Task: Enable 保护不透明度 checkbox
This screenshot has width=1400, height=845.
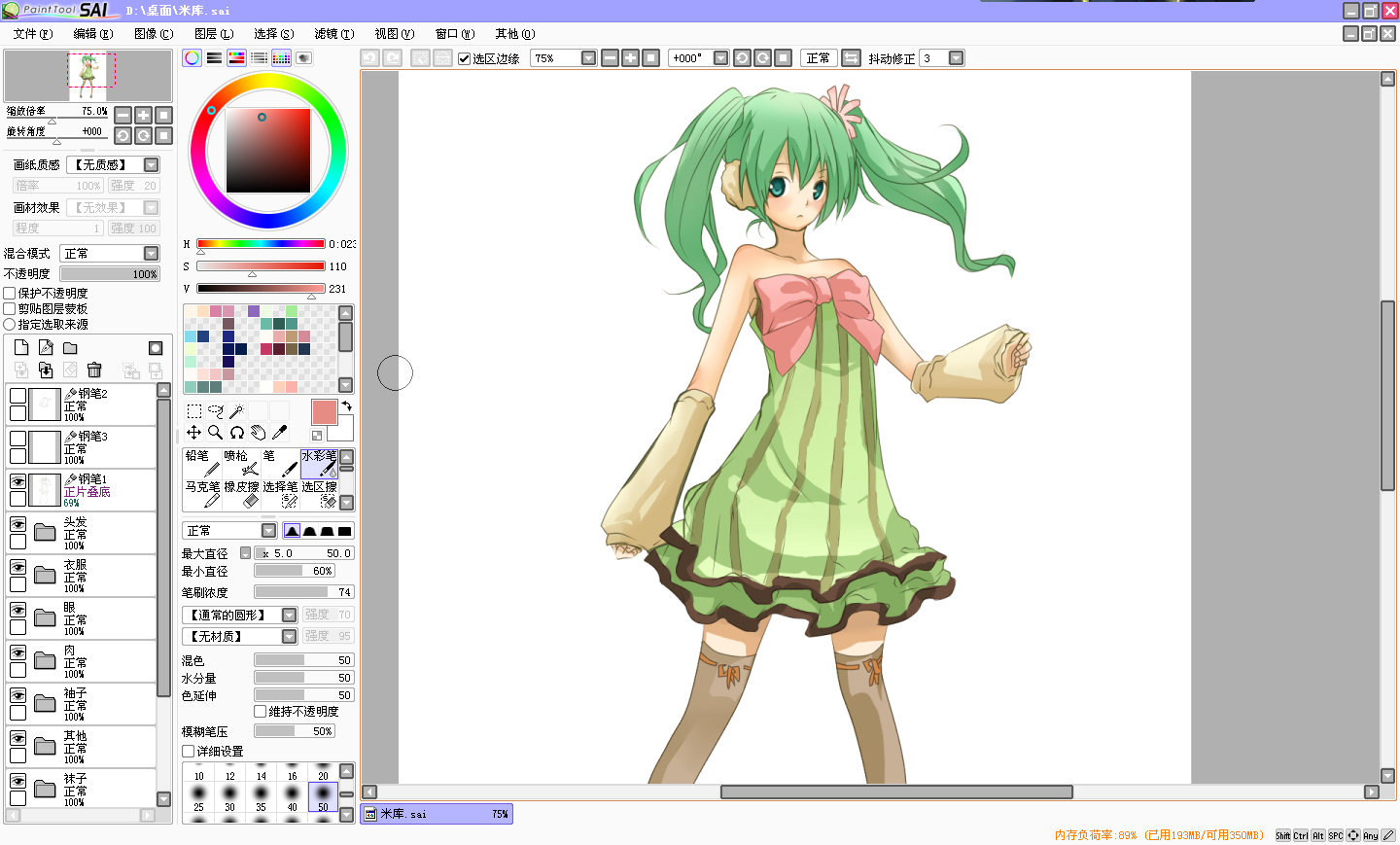Action: 10,293
